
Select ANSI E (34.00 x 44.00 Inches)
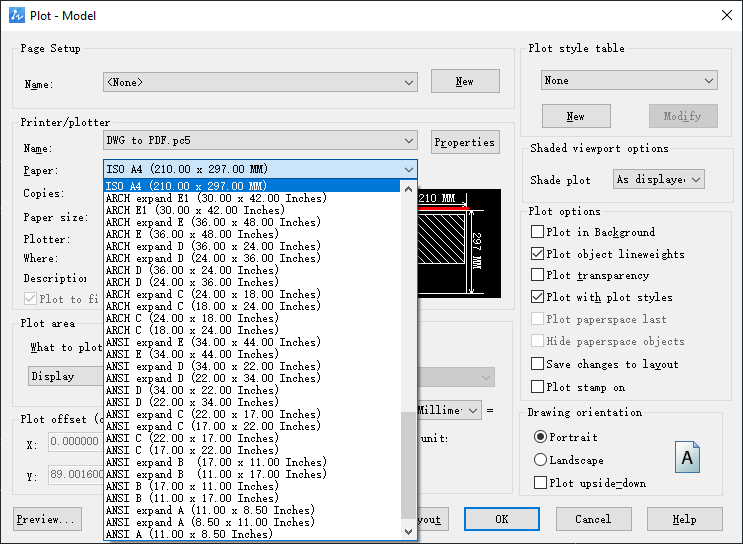tap(252, 354)
